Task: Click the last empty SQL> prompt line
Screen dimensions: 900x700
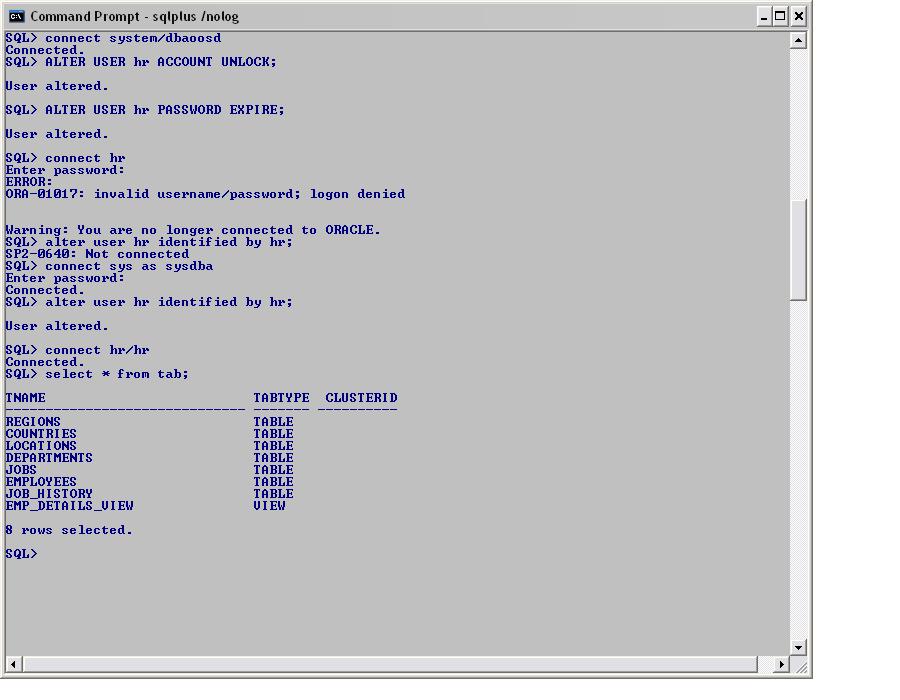Action: 21,554
